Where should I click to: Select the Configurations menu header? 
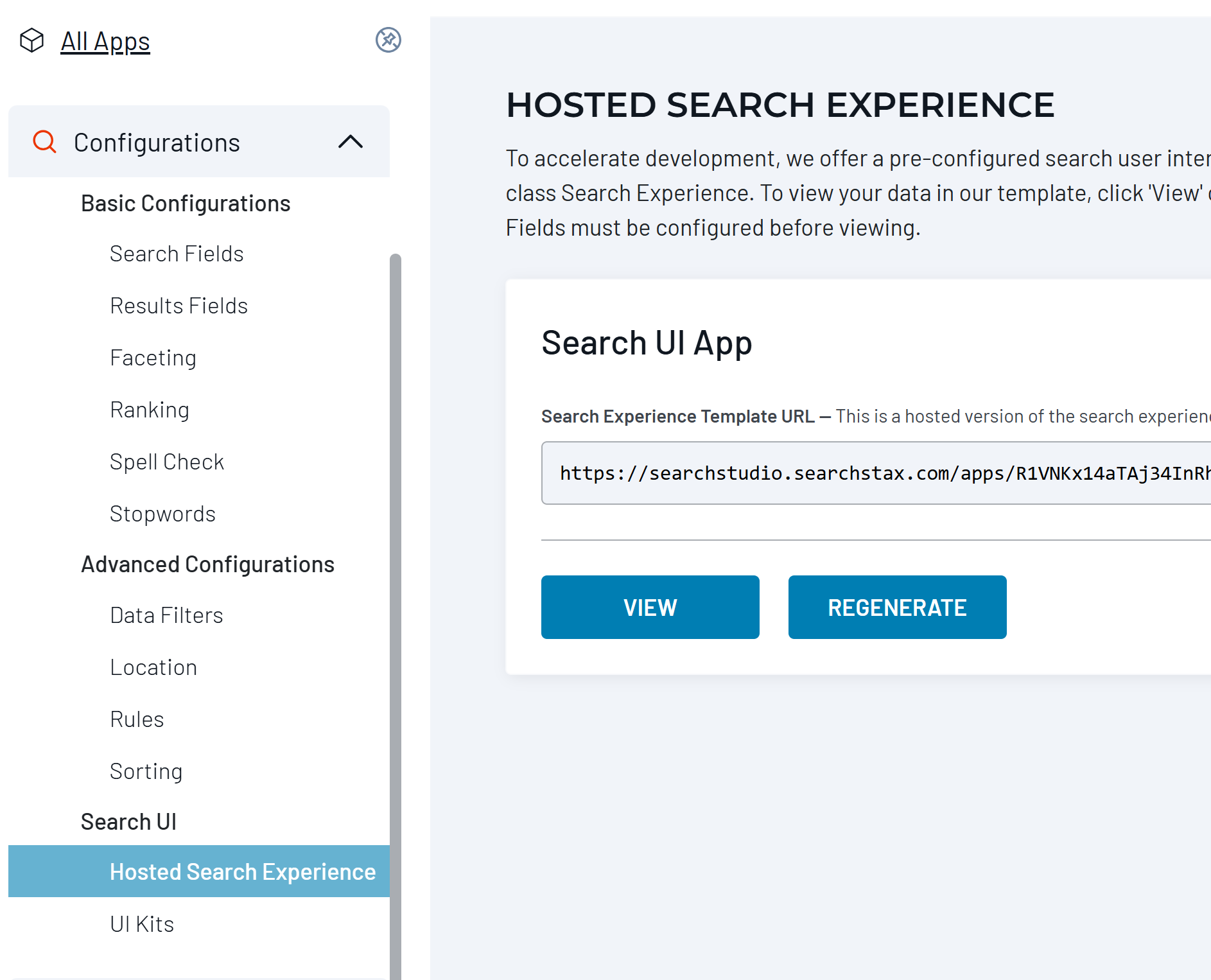point(199,141)
